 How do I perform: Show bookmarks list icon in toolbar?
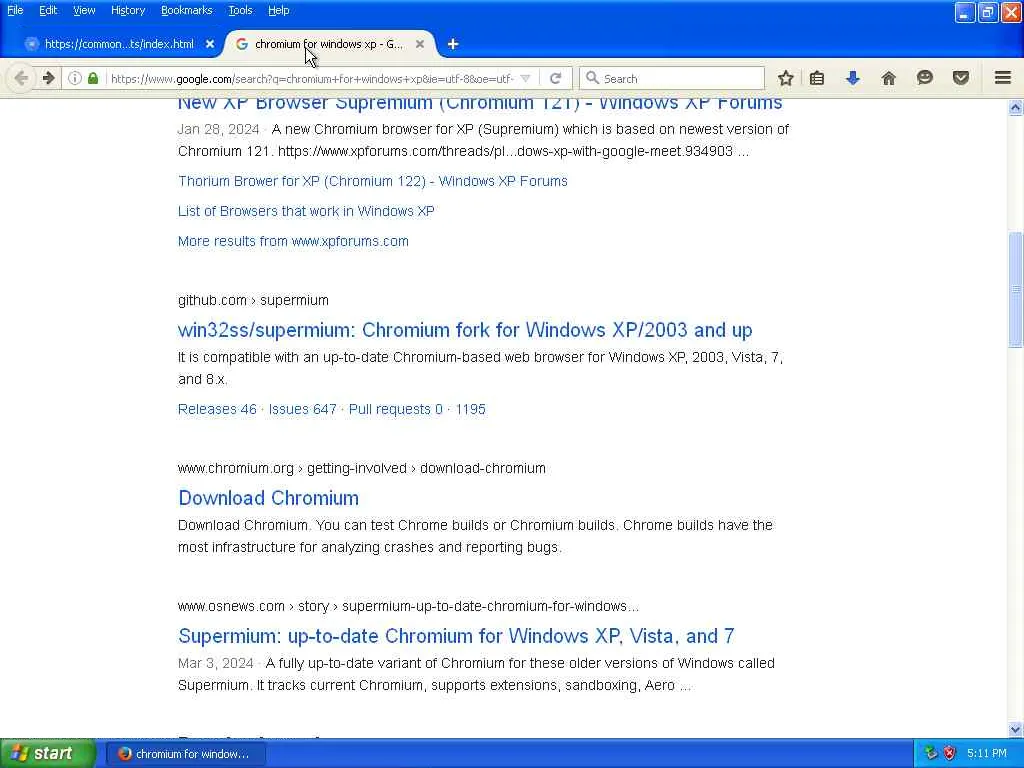click(x=817, y=78)
